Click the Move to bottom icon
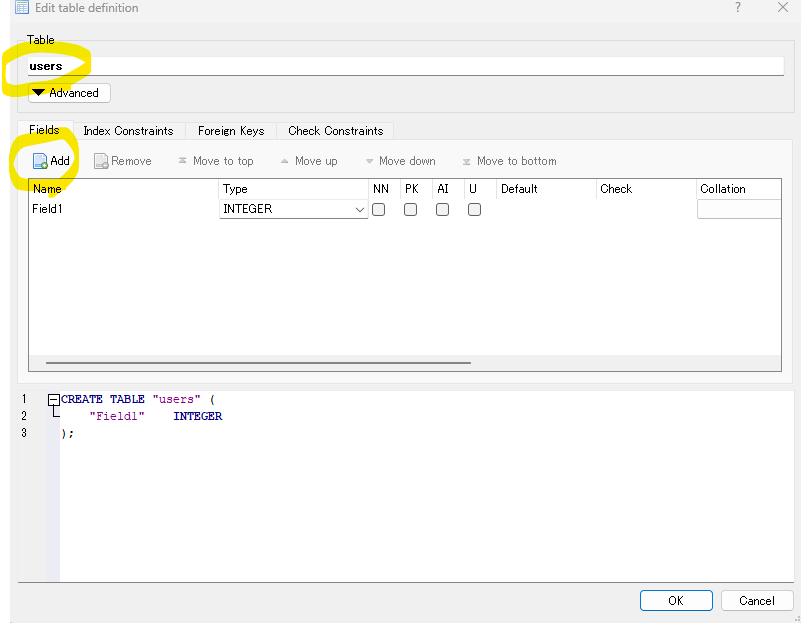 pyautogui.click(x=467, y=161)
